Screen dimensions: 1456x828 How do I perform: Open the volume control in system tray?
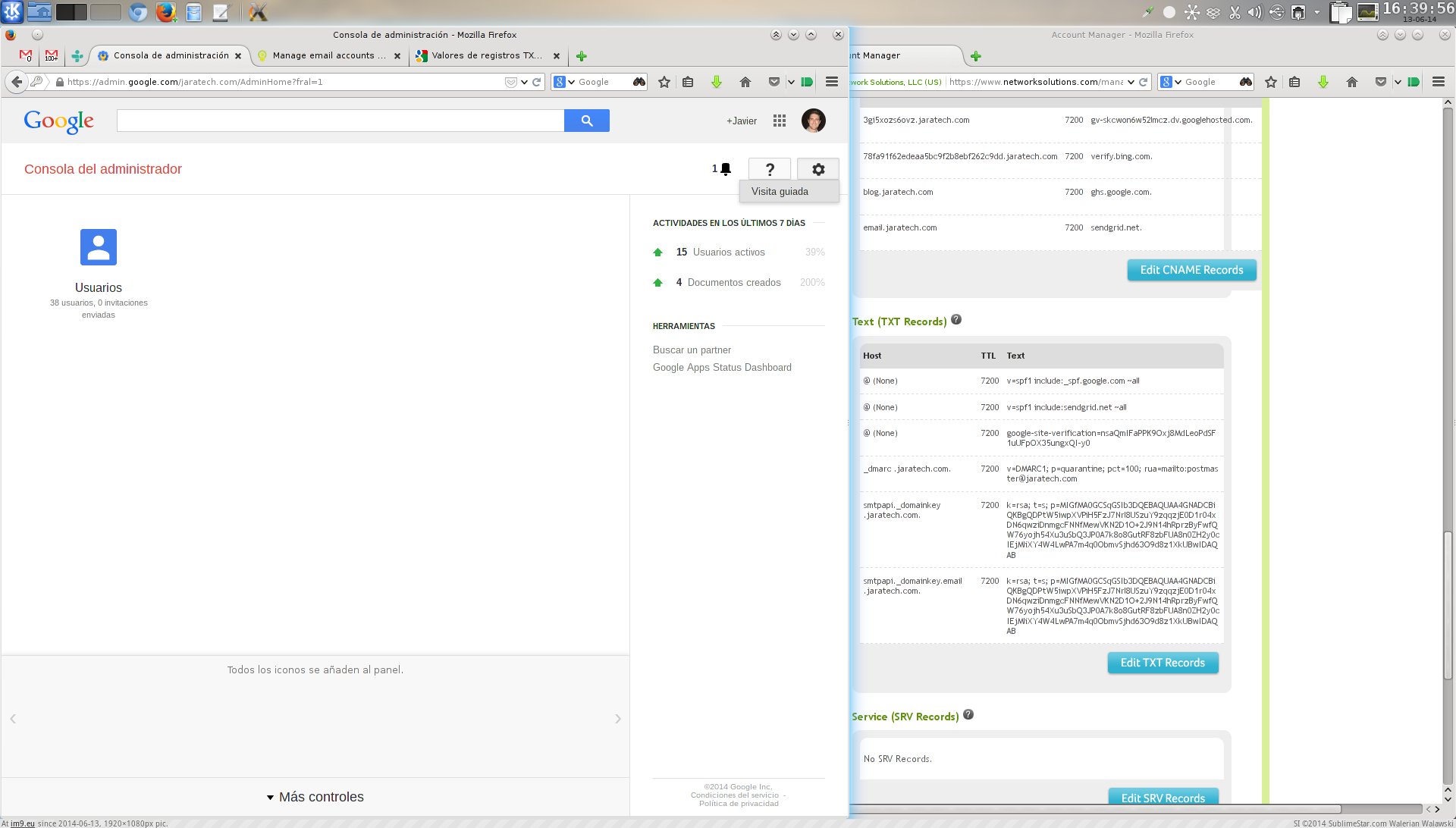click(1255, 12)
